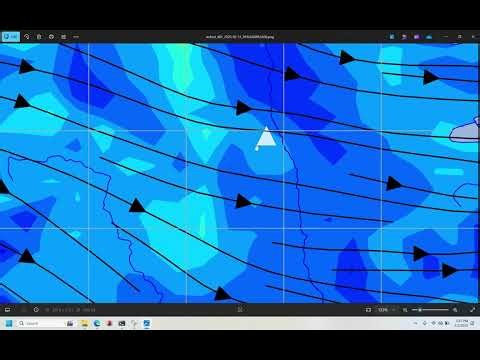
Task: Click the center icon in bottom bar
Action: [240, 310]
